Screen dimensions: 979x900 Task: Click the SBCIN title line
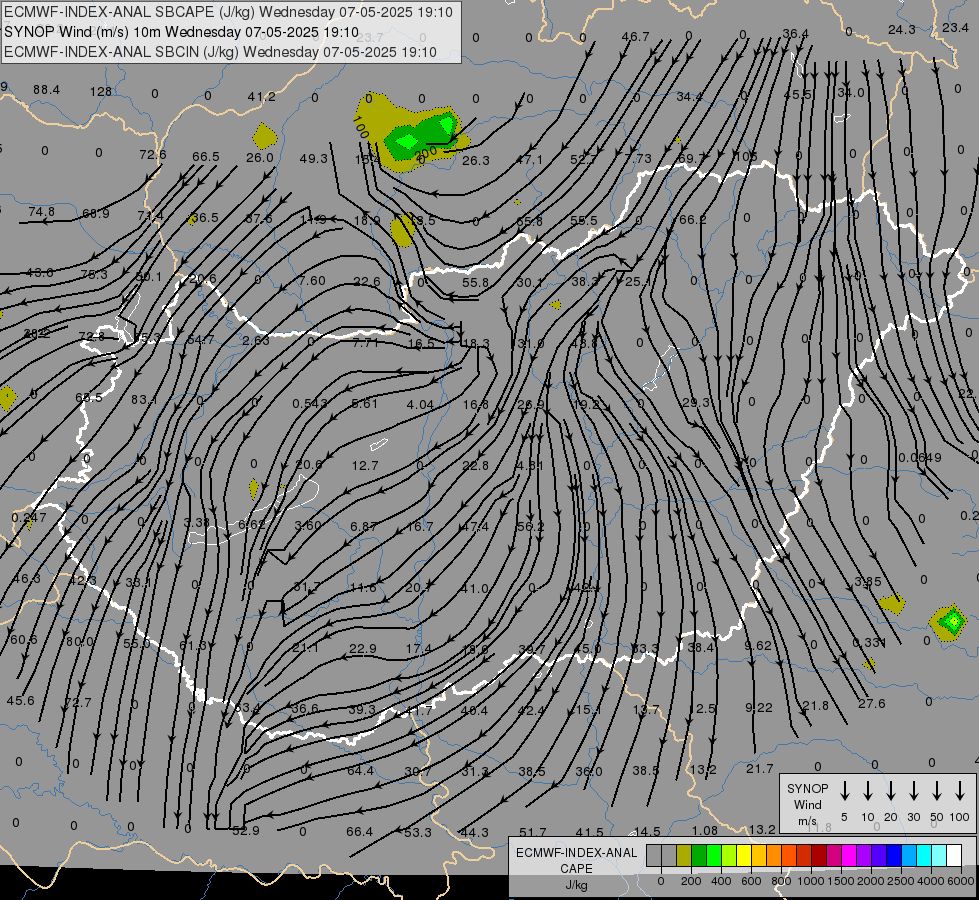[220, 52]
